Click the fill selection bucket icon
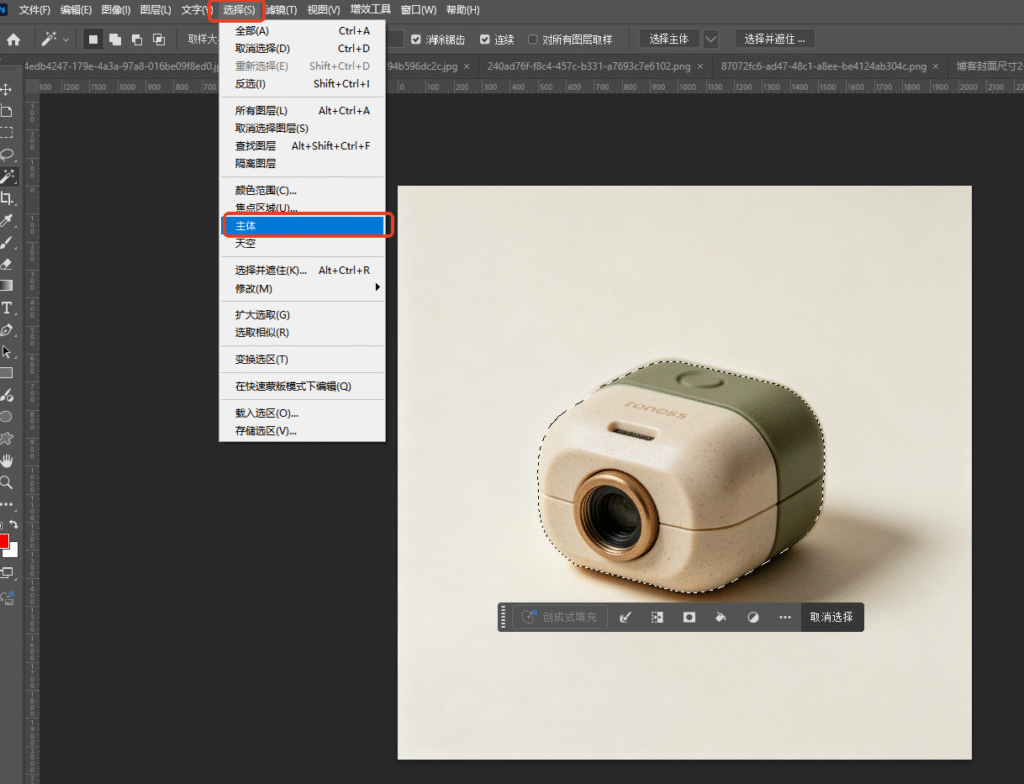 pos(721,617)
